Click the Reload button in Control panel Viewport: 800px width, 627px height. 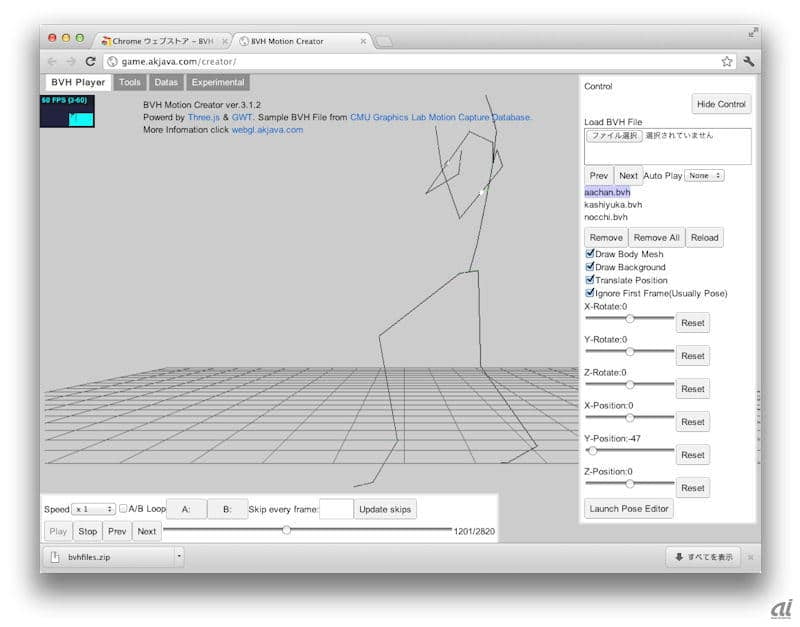tap(704, 238)
